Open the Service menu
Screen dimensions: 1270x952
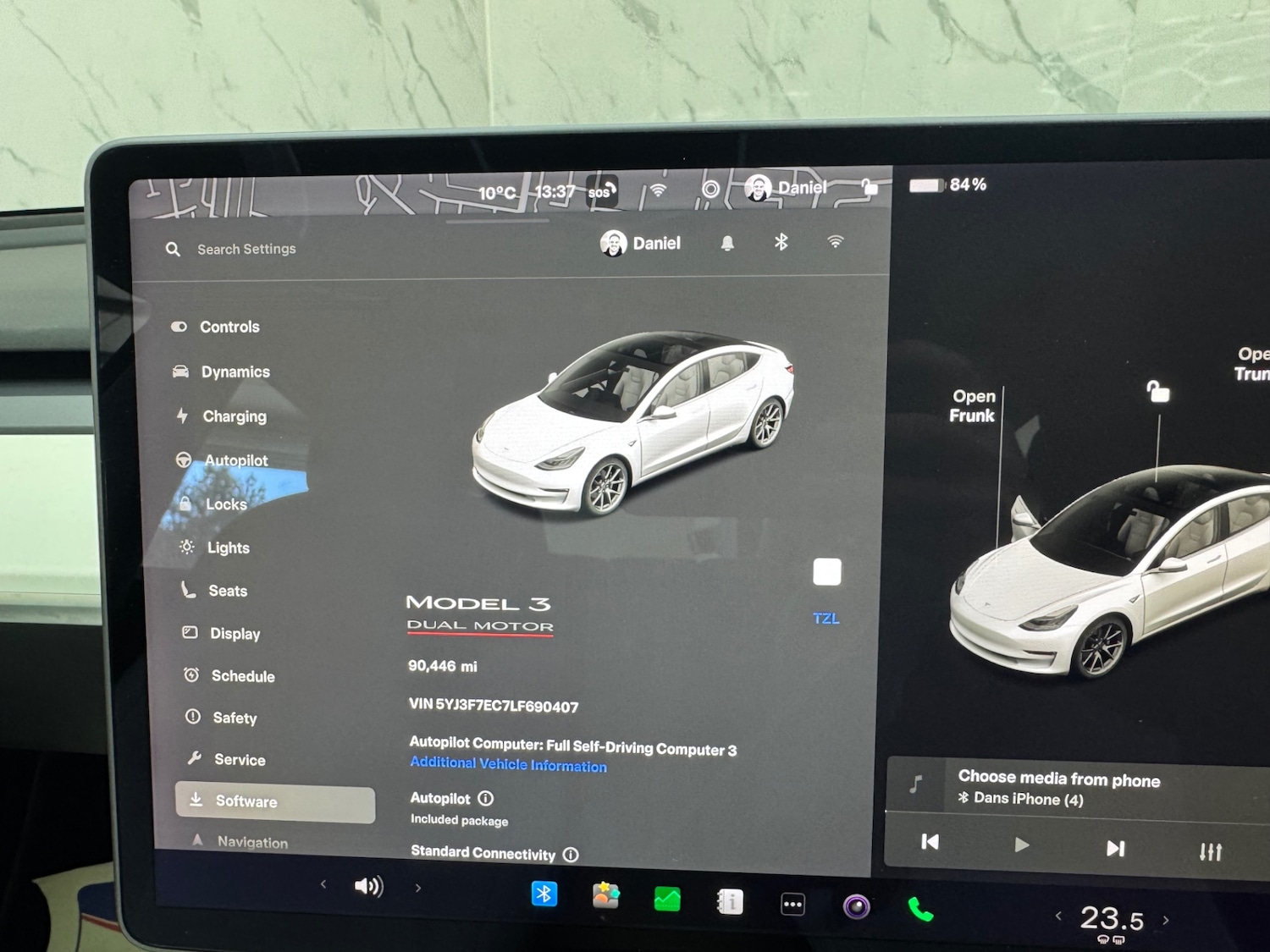226,759
